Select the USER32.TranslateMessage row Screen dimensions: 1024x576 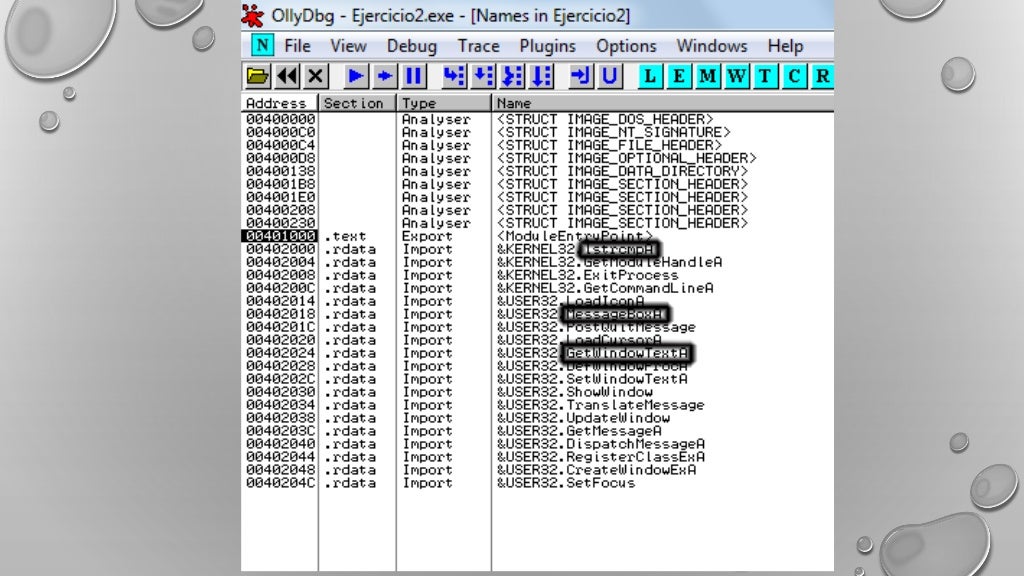(x=537, y=405)
